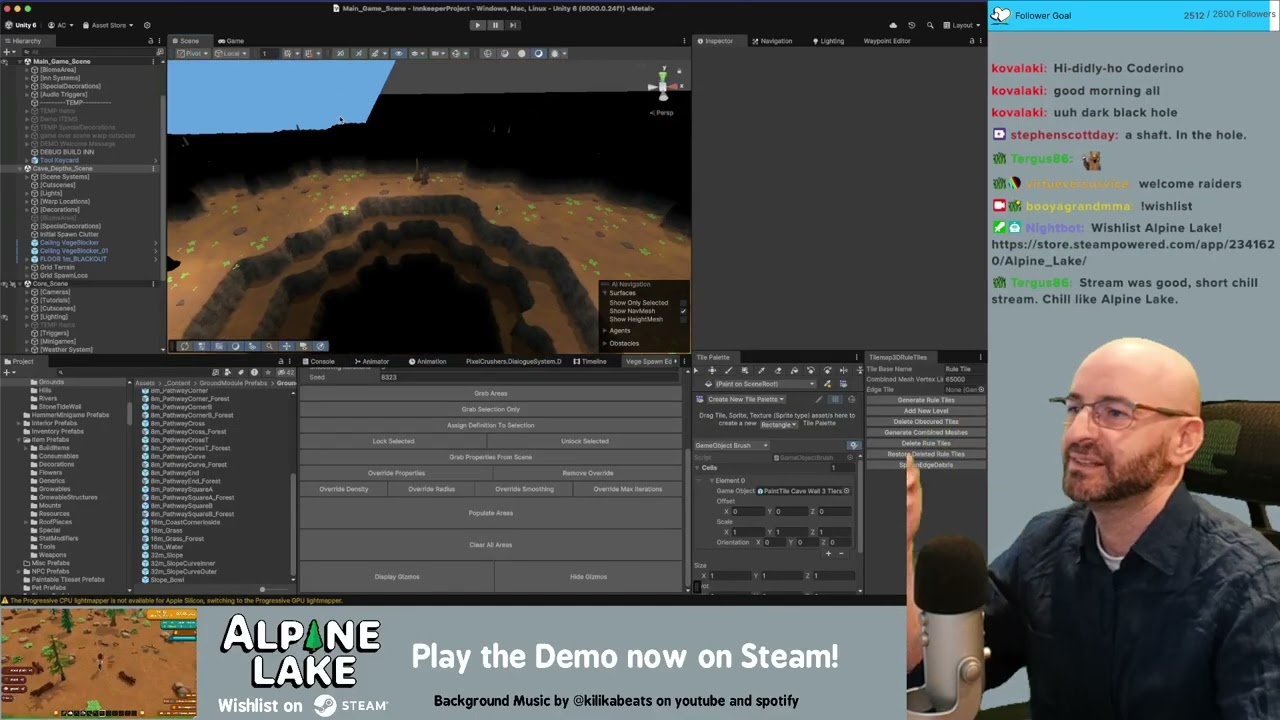Click the Seed value field
Viewport: 1280px width, 720px height.
coord(530,377)
